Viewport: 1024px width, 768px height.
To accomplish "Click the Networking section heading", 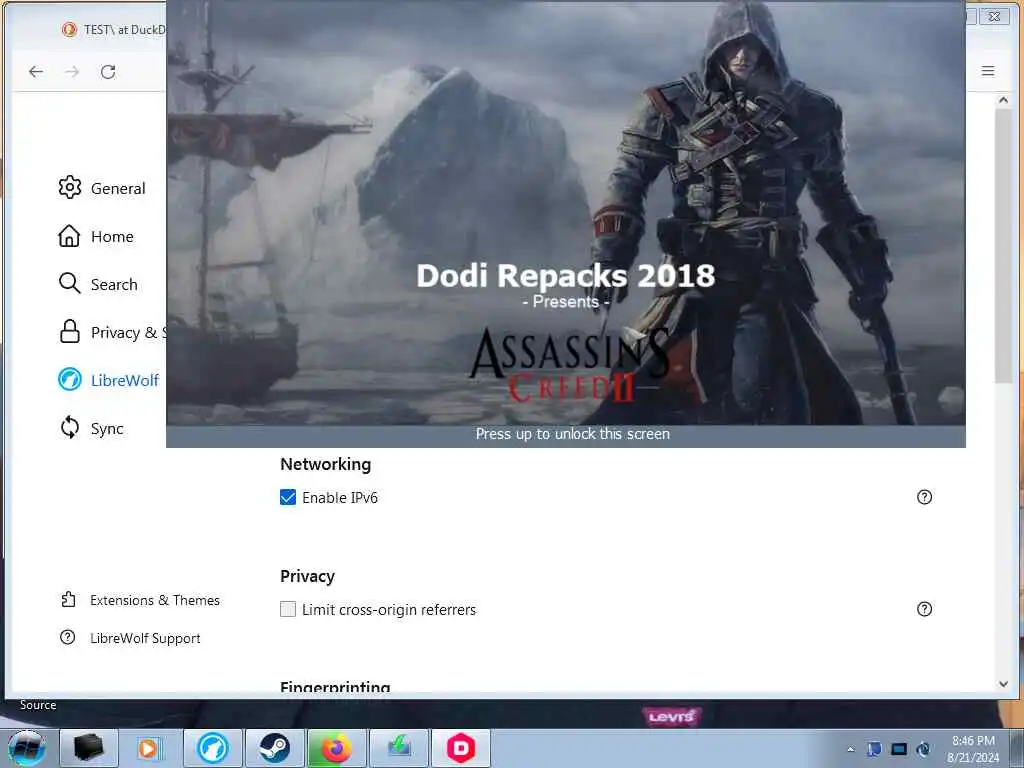I will [x=325, y=464].
